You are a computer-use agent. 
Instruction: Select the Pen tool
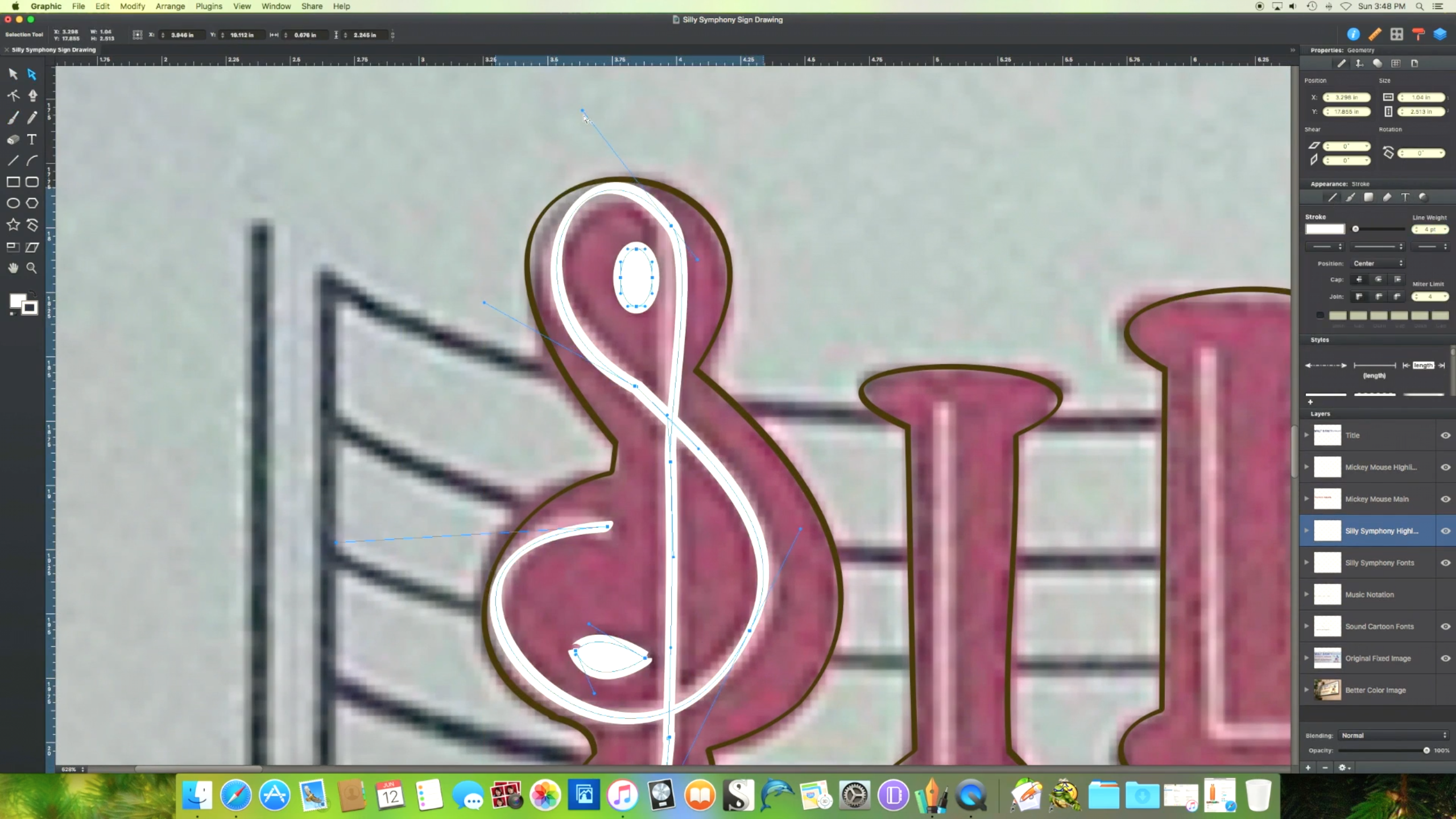(32, 96)
